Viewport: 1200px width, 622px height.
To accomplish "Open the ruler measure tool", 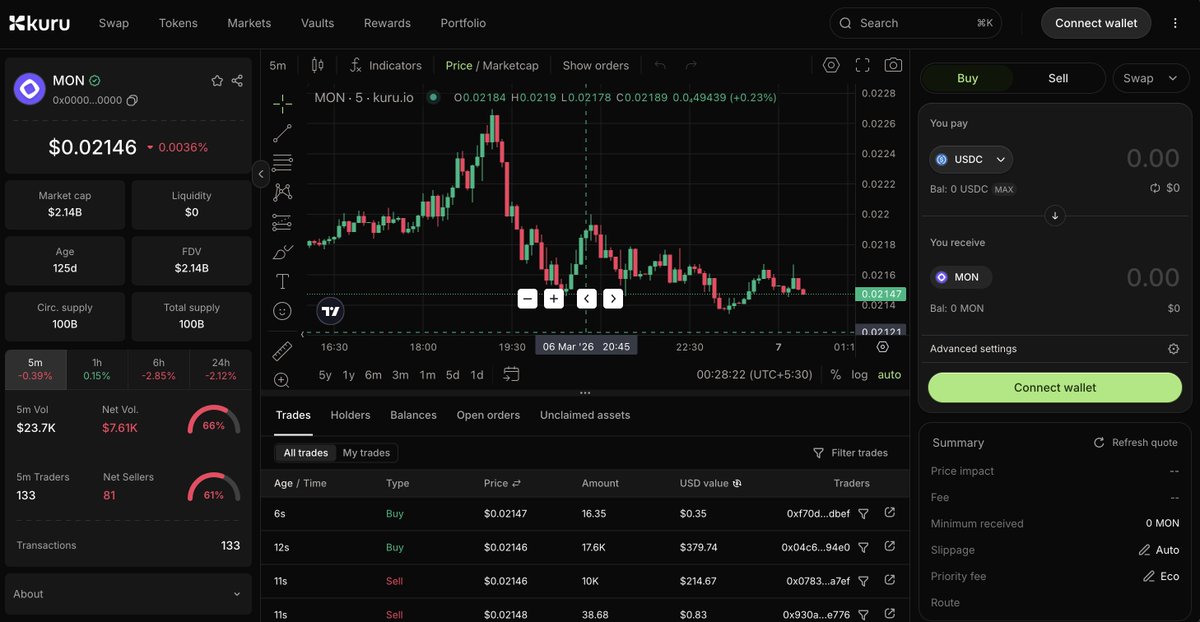I will [282, 350].
